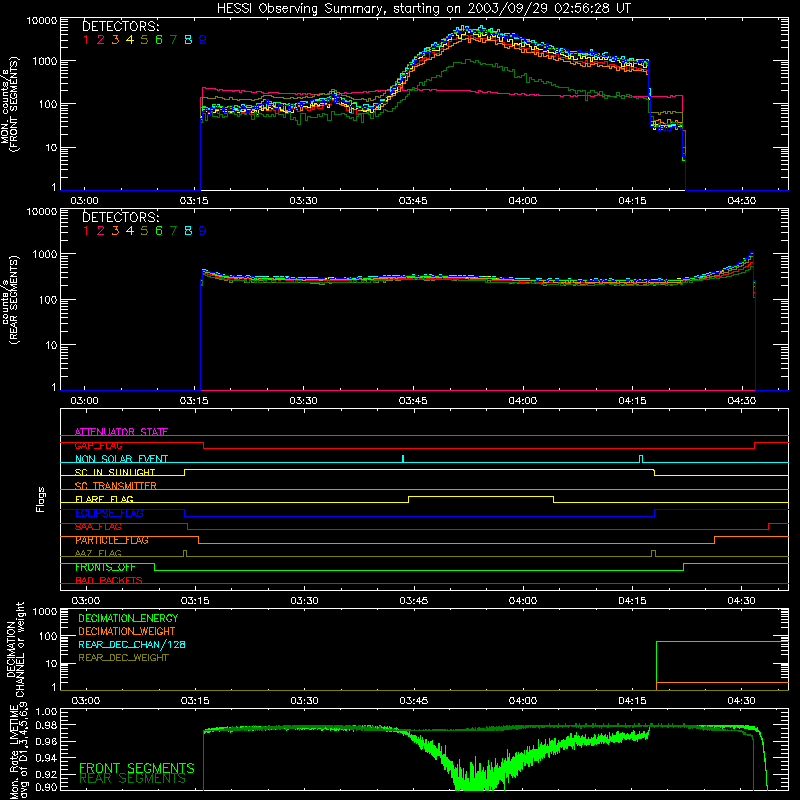The image size is (800, 800).
Task: Click 10000 tick label on front segments axis
Action: click(42, 21)
